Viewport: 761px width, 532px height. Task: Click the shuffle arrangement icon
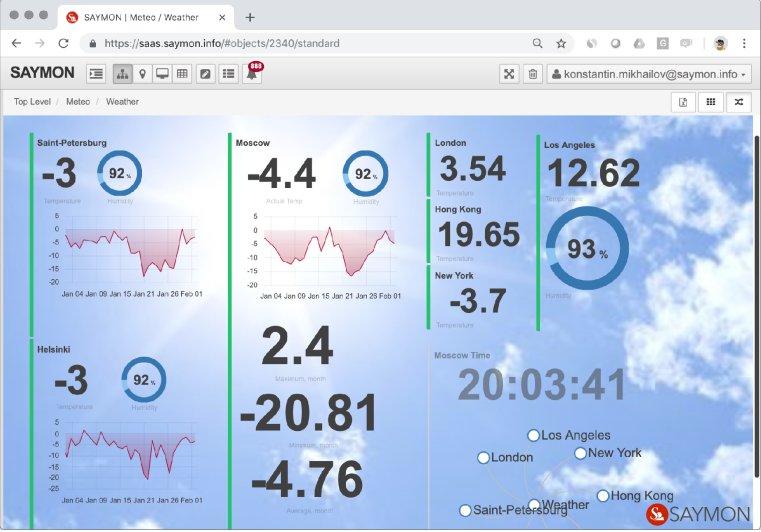(x=739, y=102)
